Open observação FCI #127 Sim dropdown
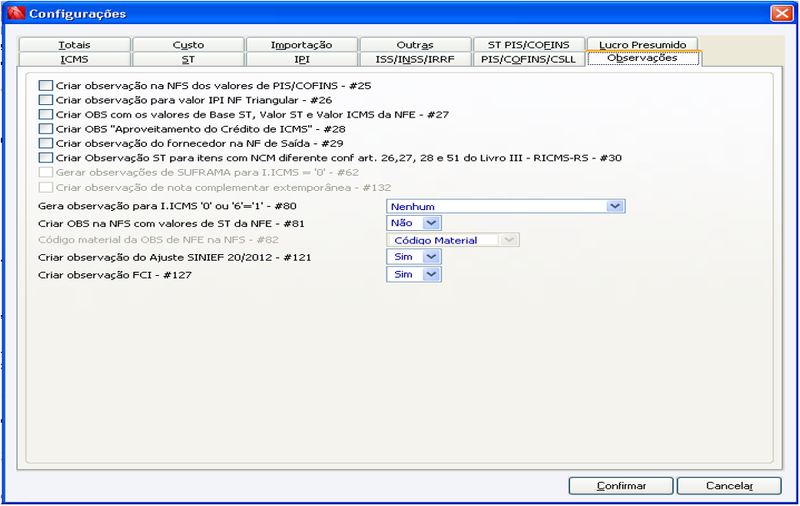 [431, 274]
